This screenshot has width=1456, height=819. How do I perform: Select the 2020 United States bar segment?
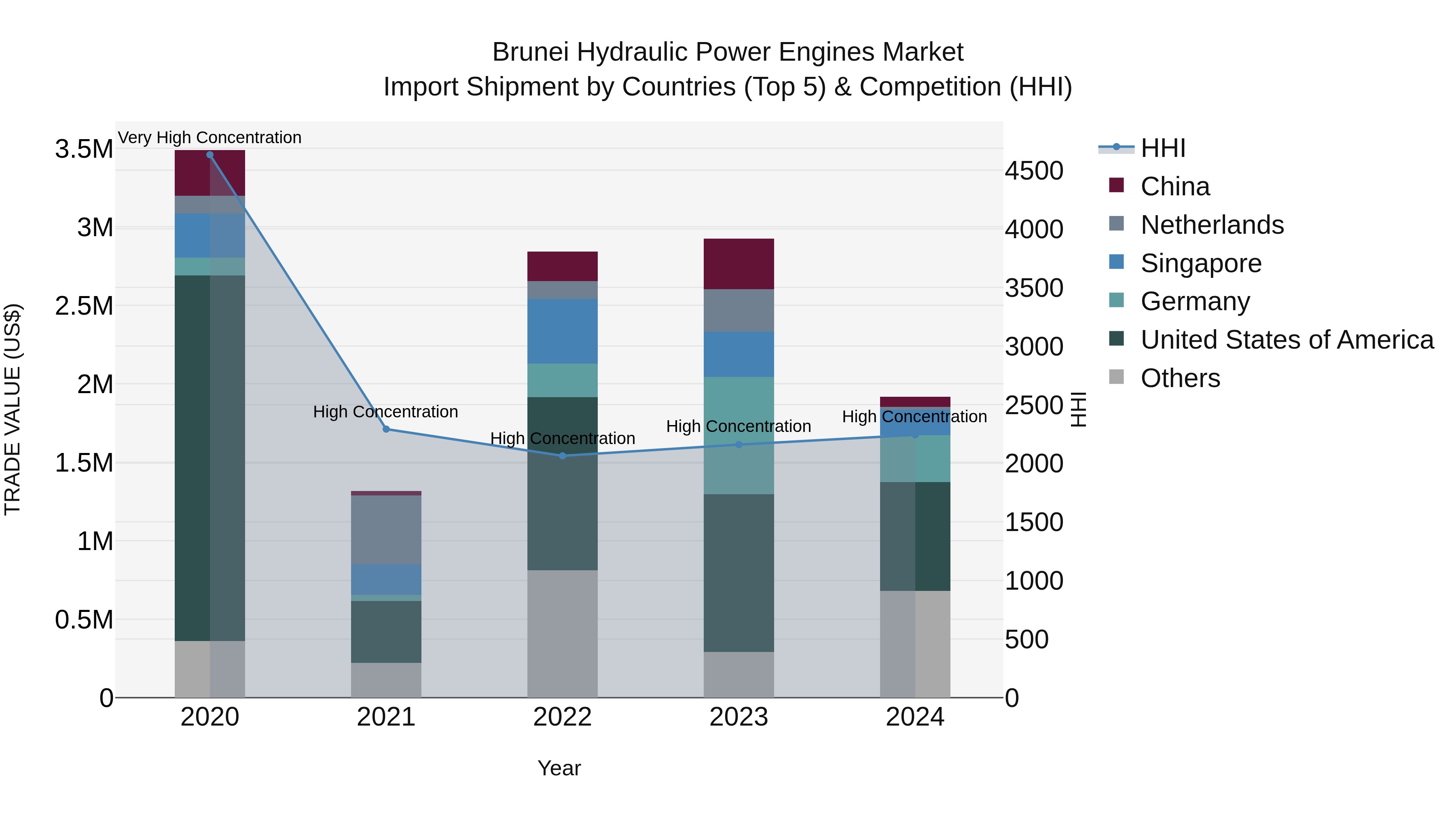tap(210, 458)
